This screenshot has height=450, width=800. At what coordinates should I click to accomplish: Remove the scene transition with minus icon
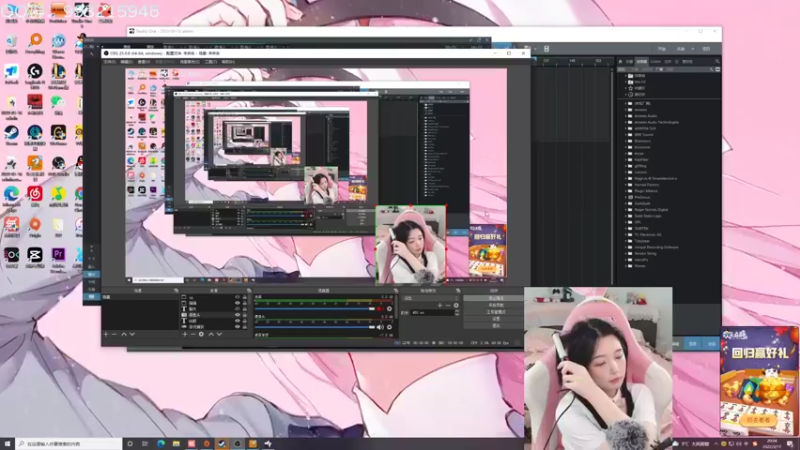448,305
